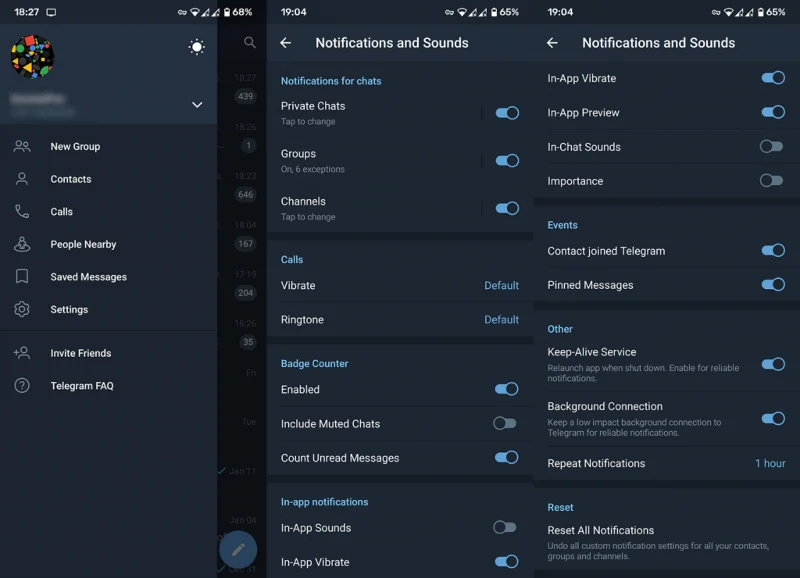
Task: Go back from middle Notifications and Sounds screen
Action: (286, 43)
